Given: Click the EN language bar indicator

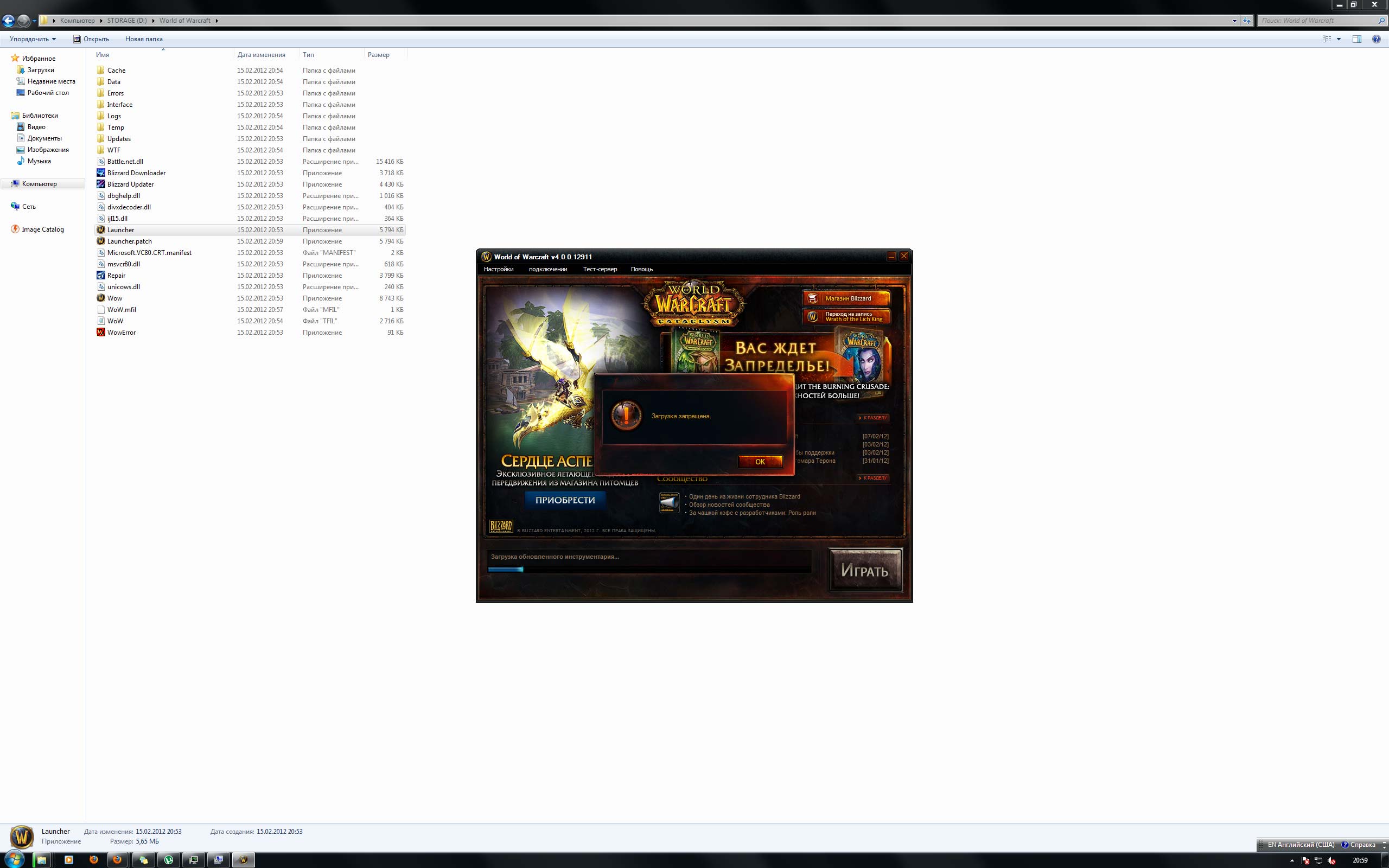Looking at the screenshot, I should tap(1301, 845).
